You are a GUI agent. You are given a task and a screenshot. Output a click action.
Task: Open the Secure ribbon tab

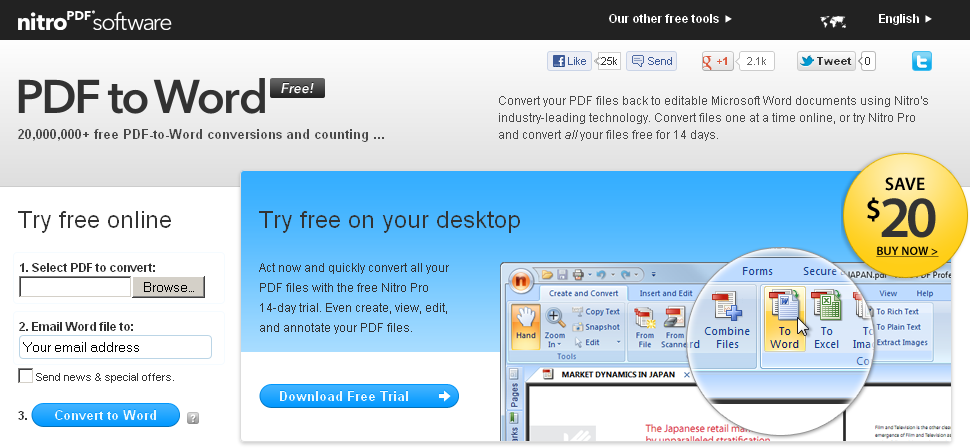coord(819,271)
